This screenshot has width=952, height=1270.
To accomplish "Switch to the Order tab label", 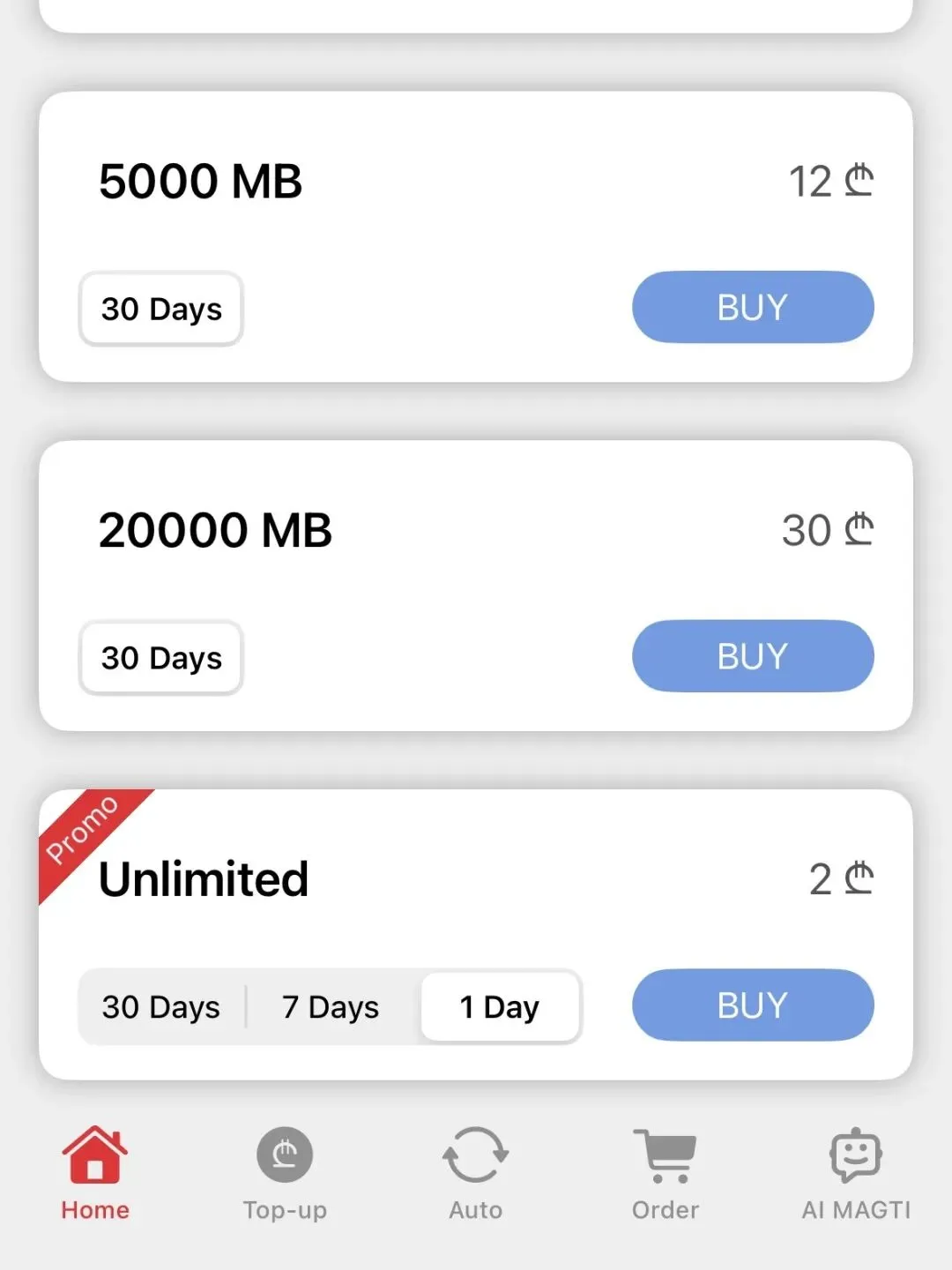I will tap(666, 1210).
